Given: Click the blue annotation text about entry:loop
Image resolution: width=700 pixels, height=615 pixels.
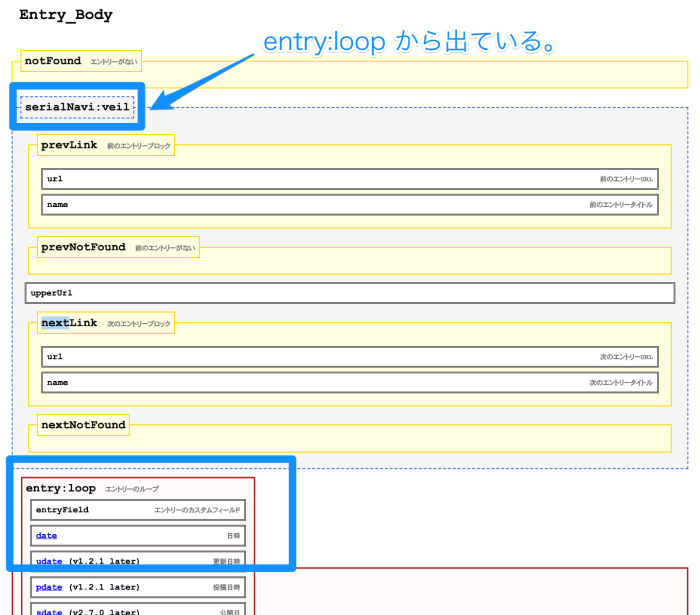Looking at the screenshot, I should 409,42.
